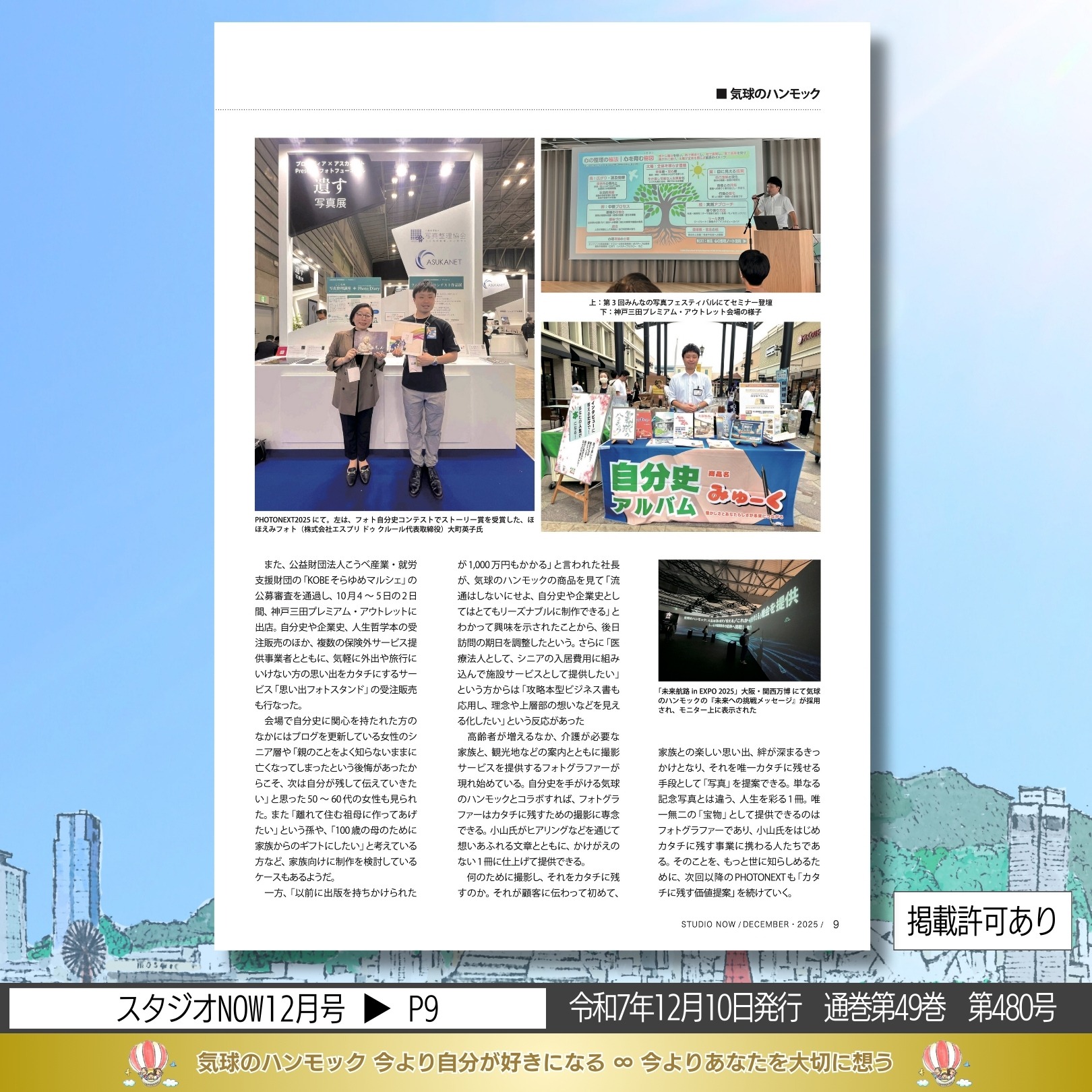Click the STUDIO NOW / DECEMBER・2025 footer
This screenshot has width=1092, height=1092.
click(752, 924)
